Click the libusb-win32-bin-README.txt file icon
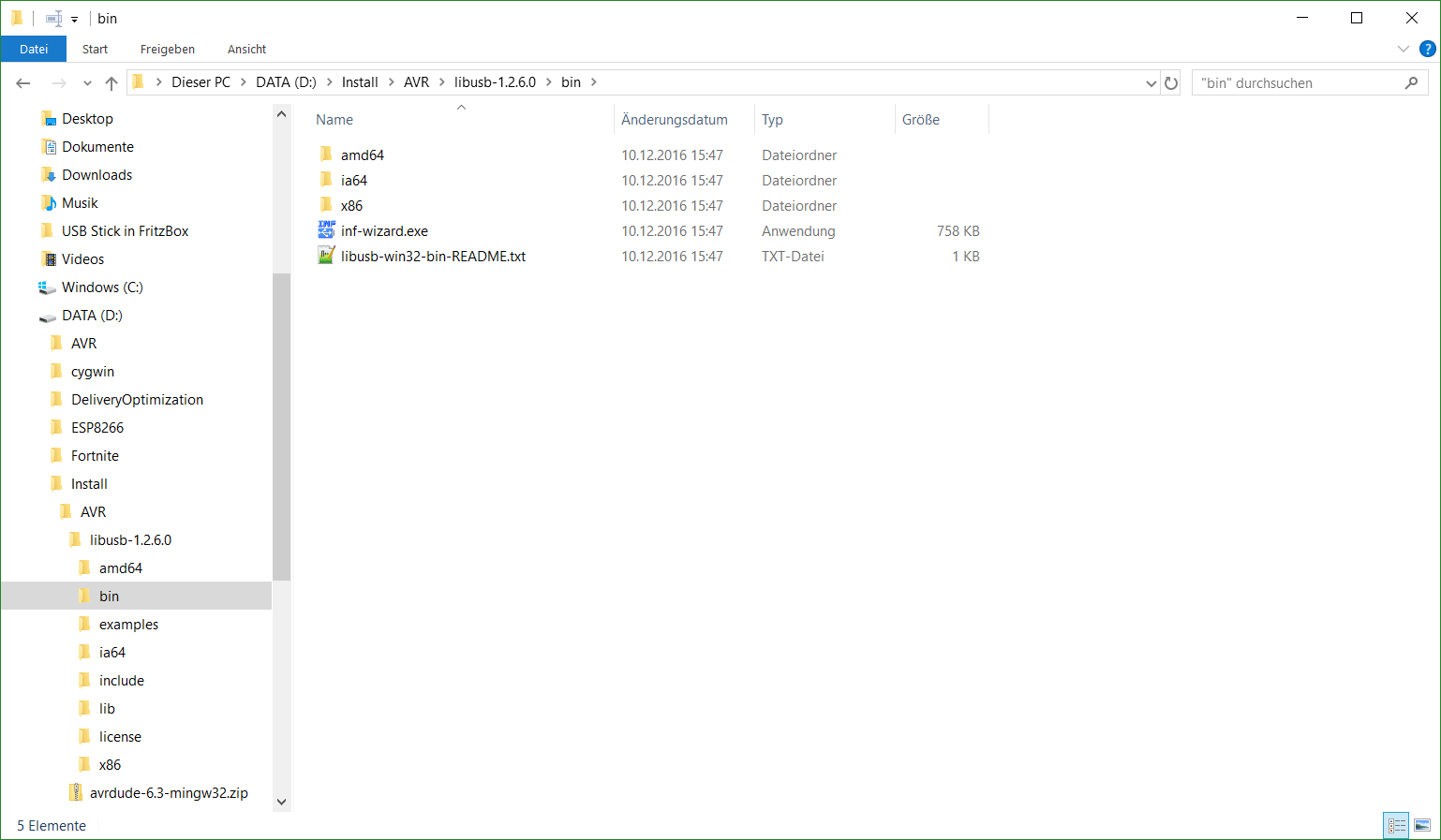 pos(326,256)
